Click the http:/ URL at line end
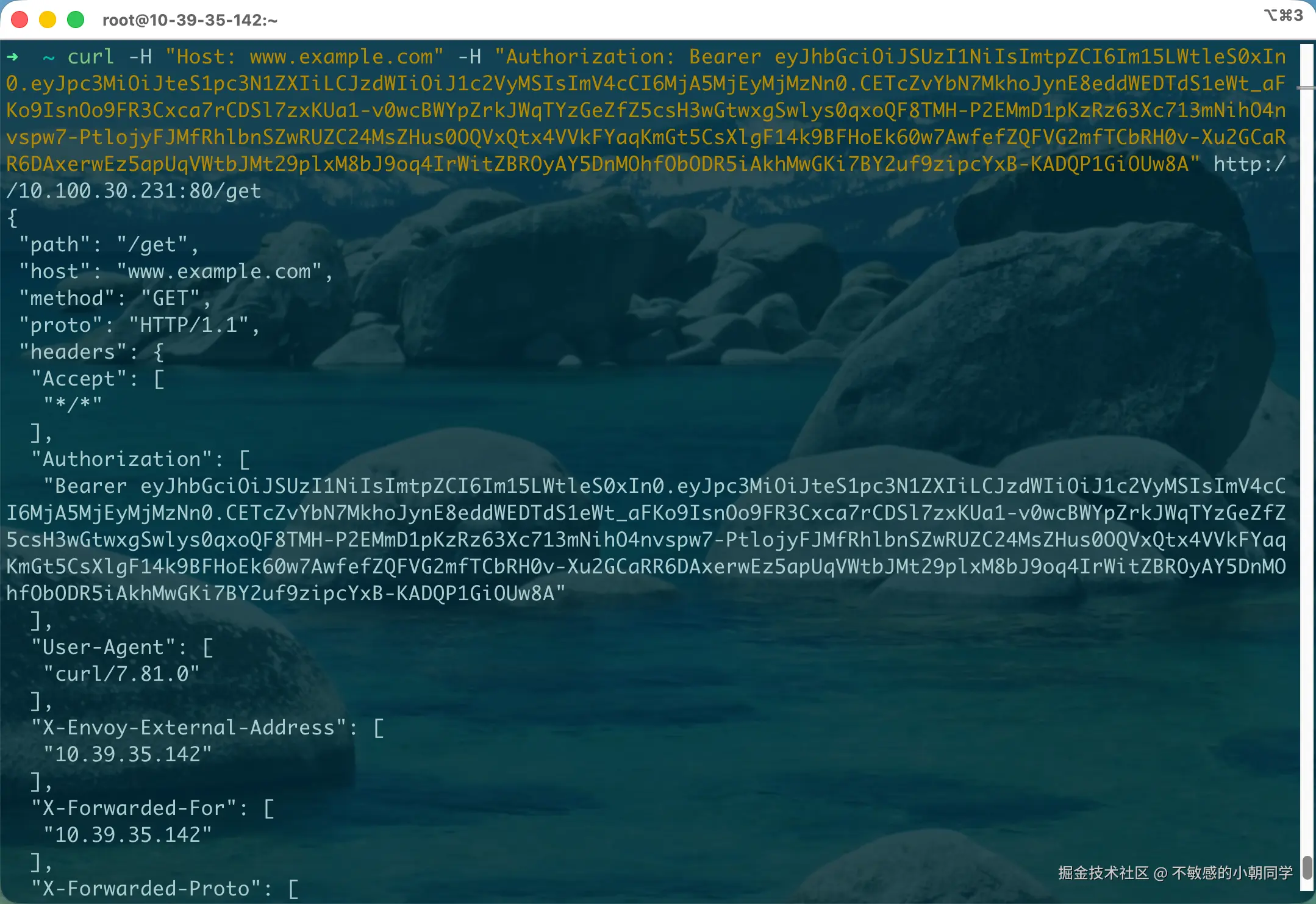 pos(1250,164)
